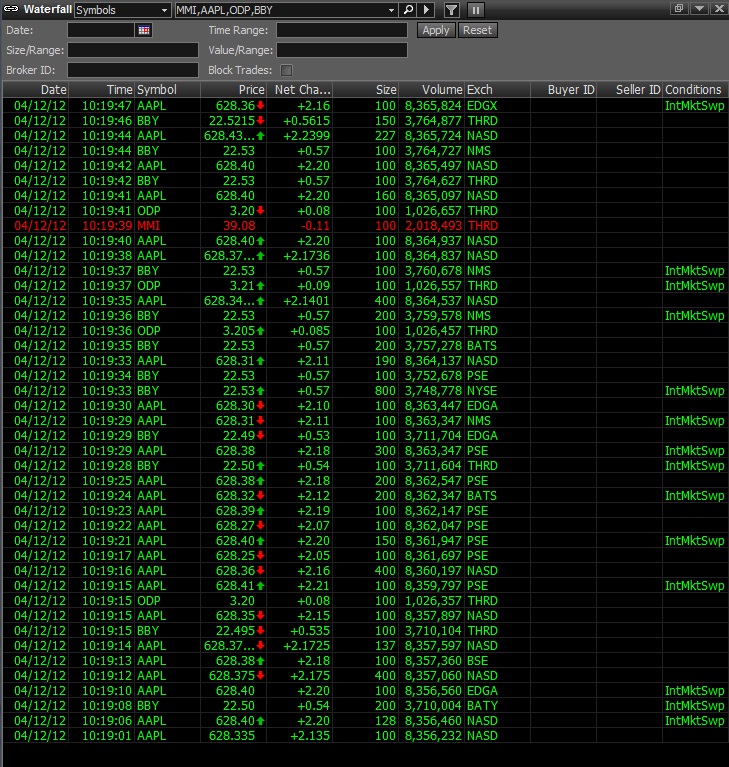Click BBY price 22.495 at 10:19:15
Viewport: 729px width, 767px height.
(x=235, y=631)
